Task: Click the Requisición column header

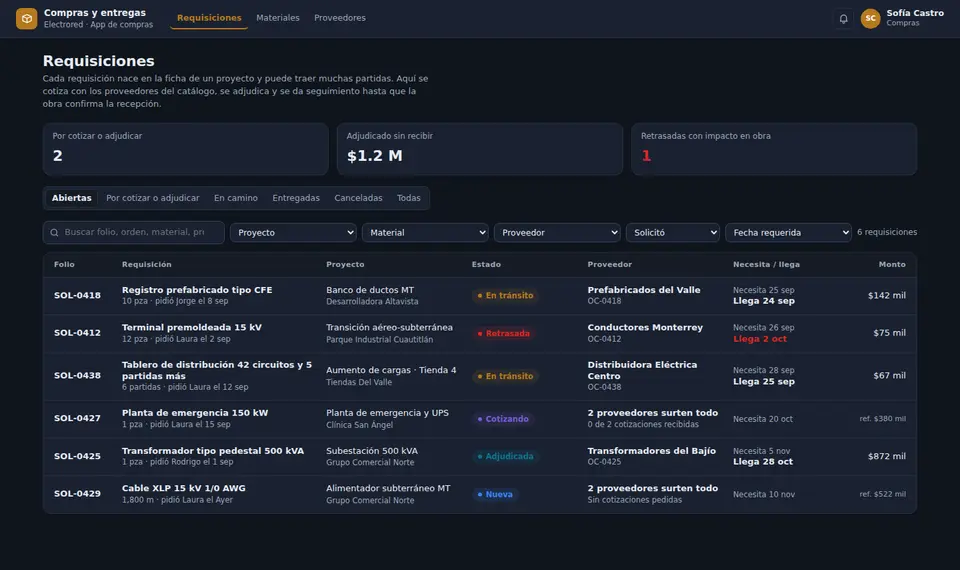Action: pyautogui.click(x=146, y=264)
